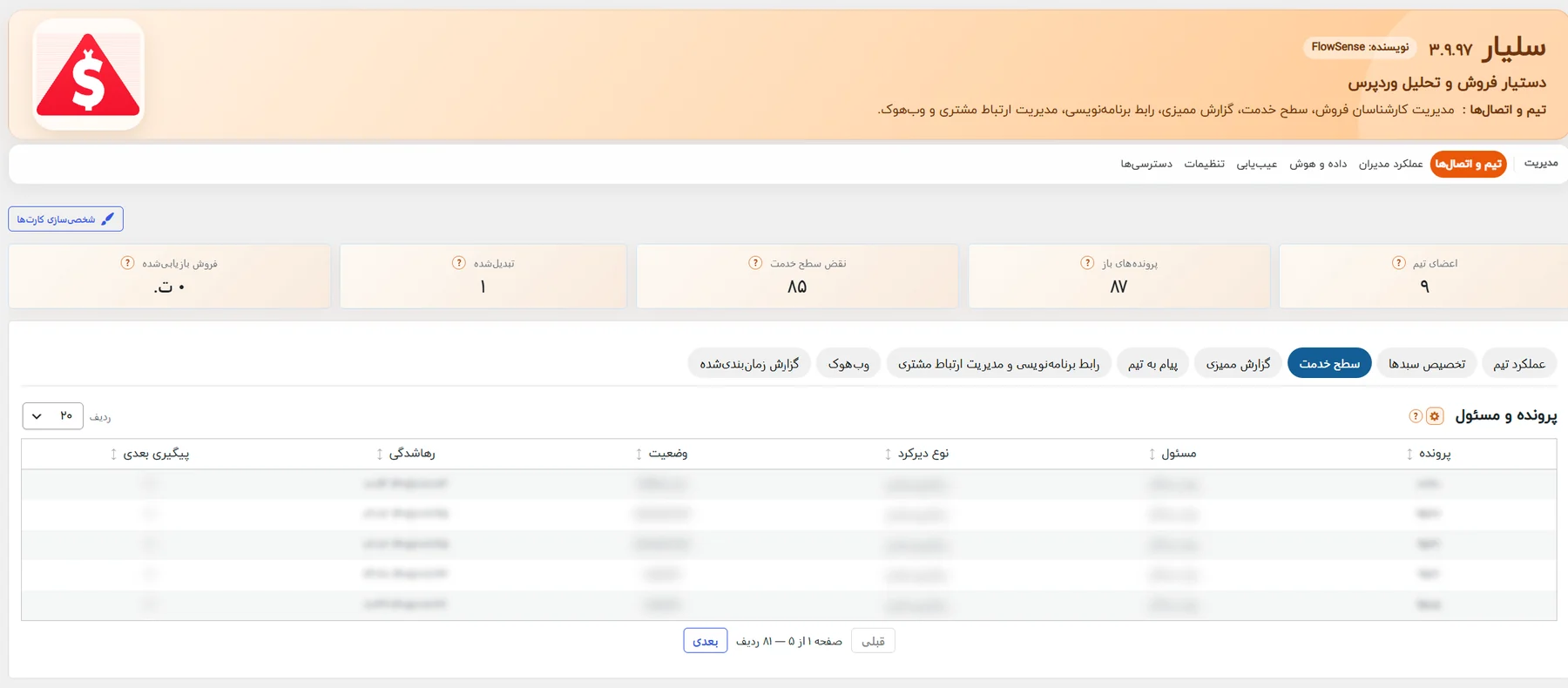Open help icon beside فروش بازیابی‌شده card

[x=127, y=263]
